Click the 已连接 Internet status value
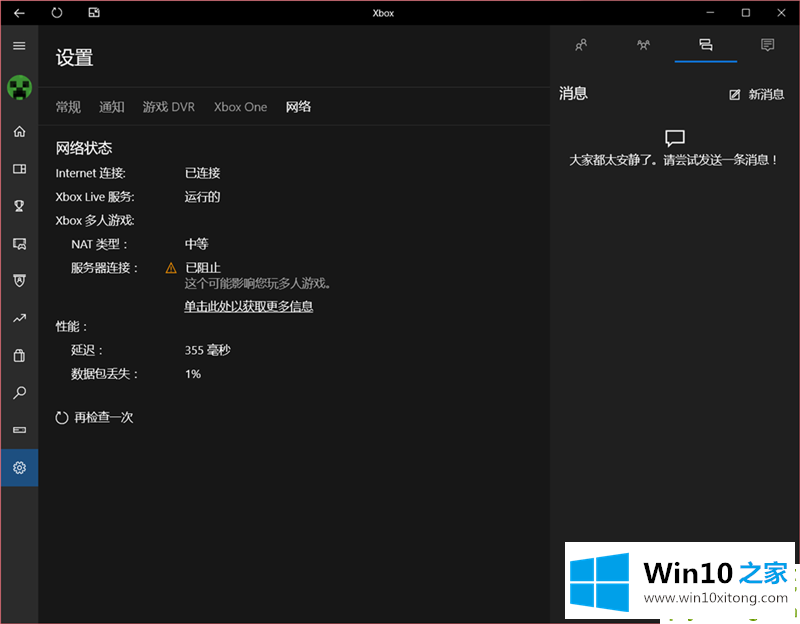Viewport: 800px width, 624px height. tap(202, 173)
